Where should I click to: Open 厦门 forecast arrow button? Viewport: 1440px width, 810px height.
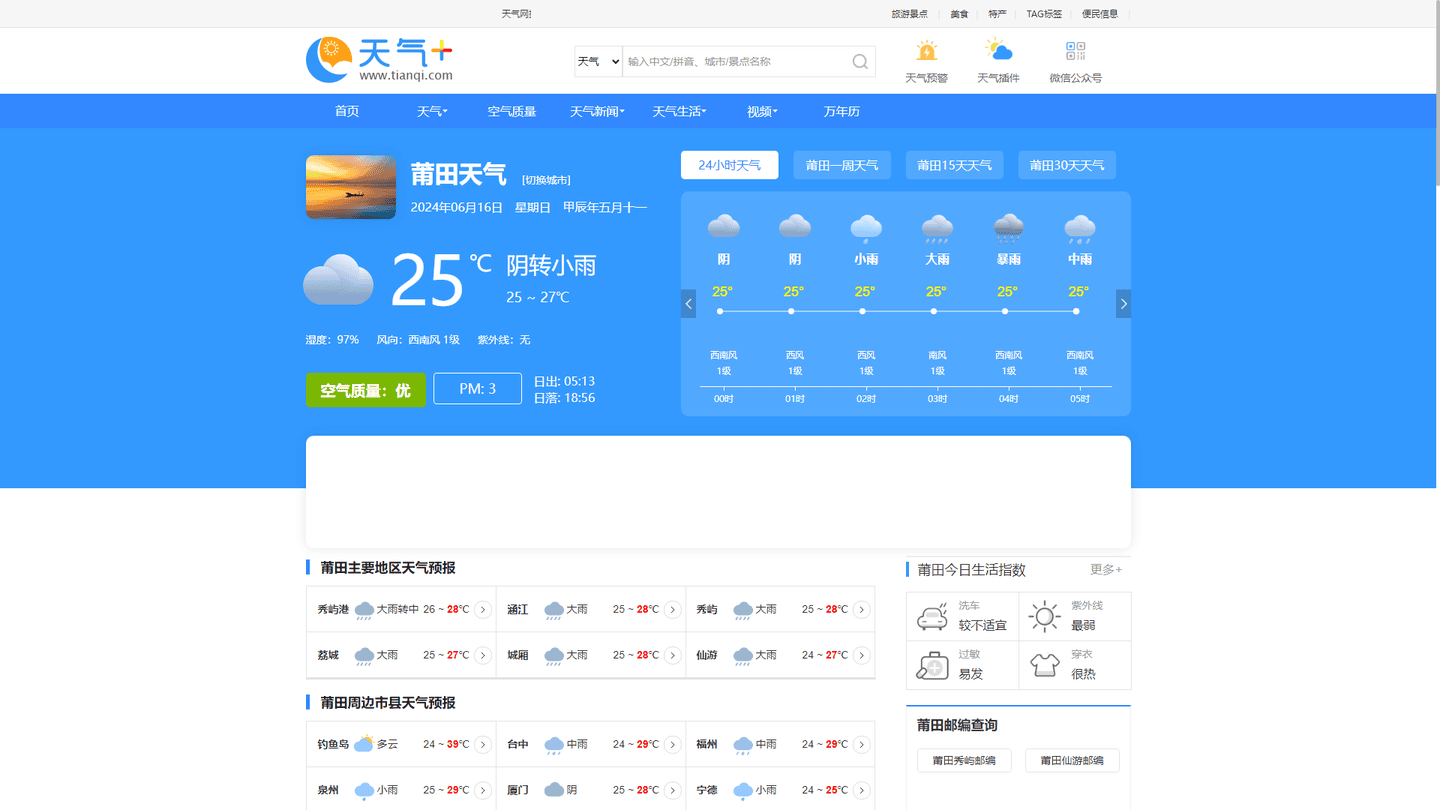673,790
